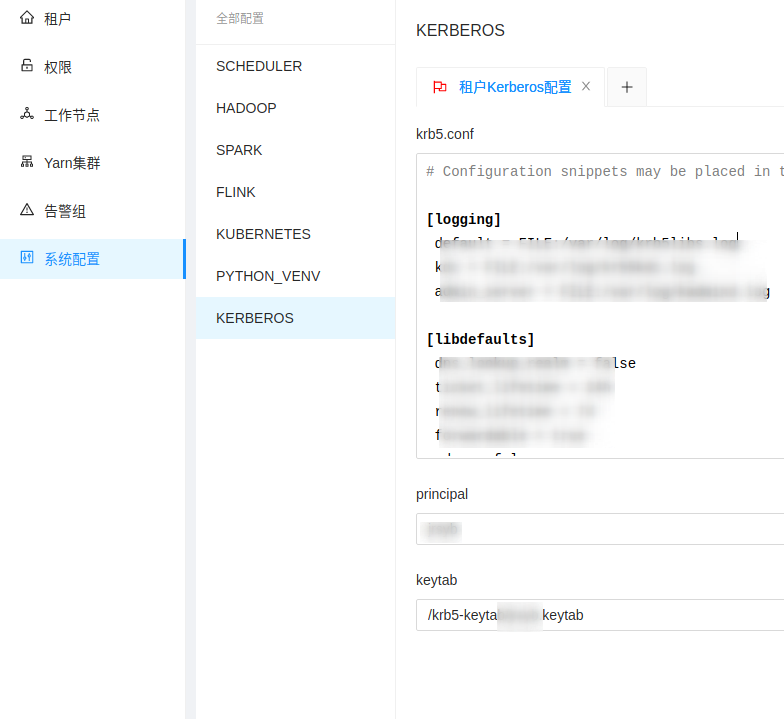Click the krb5.conf label
Image resolution: width=784 pixels, height=719 pixels.
click(x=444, y=134)
